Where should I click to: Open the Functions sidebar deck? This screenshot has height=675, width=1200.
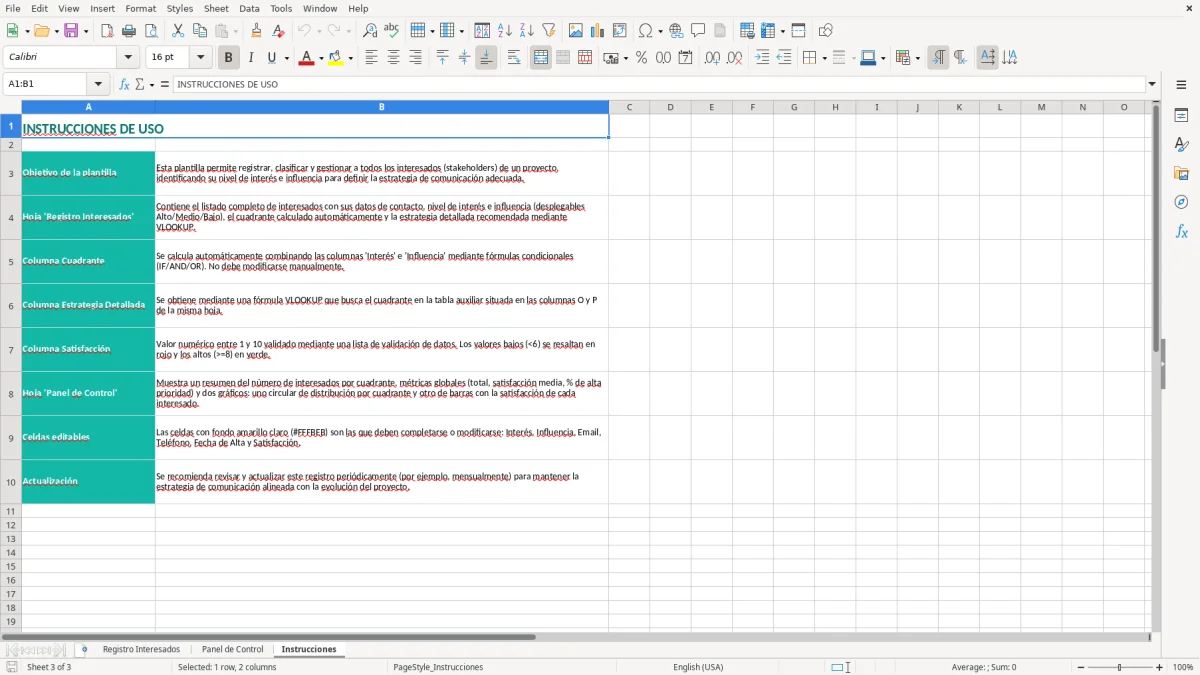(x=1181, y=231)
